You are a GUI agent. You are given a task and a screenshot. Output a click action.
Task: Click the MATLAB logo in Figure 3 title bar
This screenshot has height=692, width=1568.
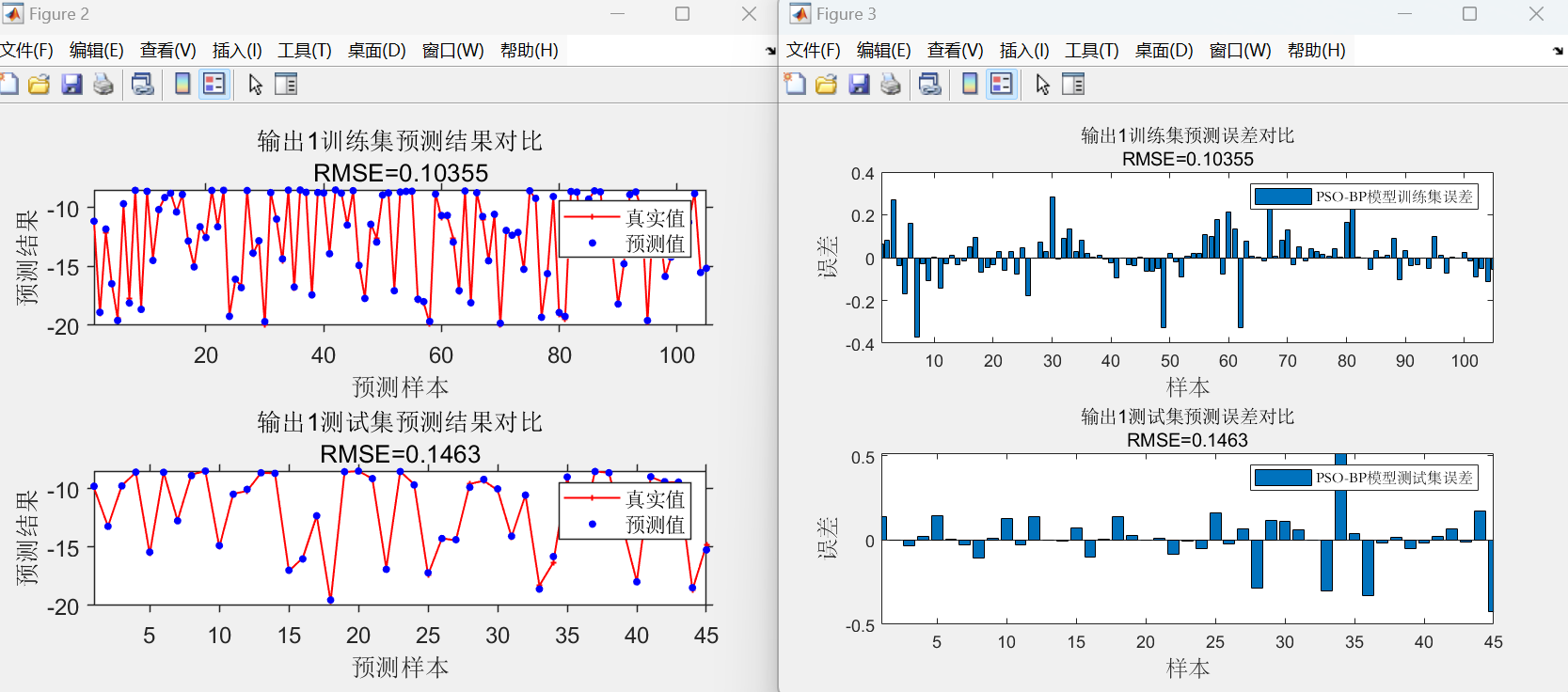coord(800,14)
